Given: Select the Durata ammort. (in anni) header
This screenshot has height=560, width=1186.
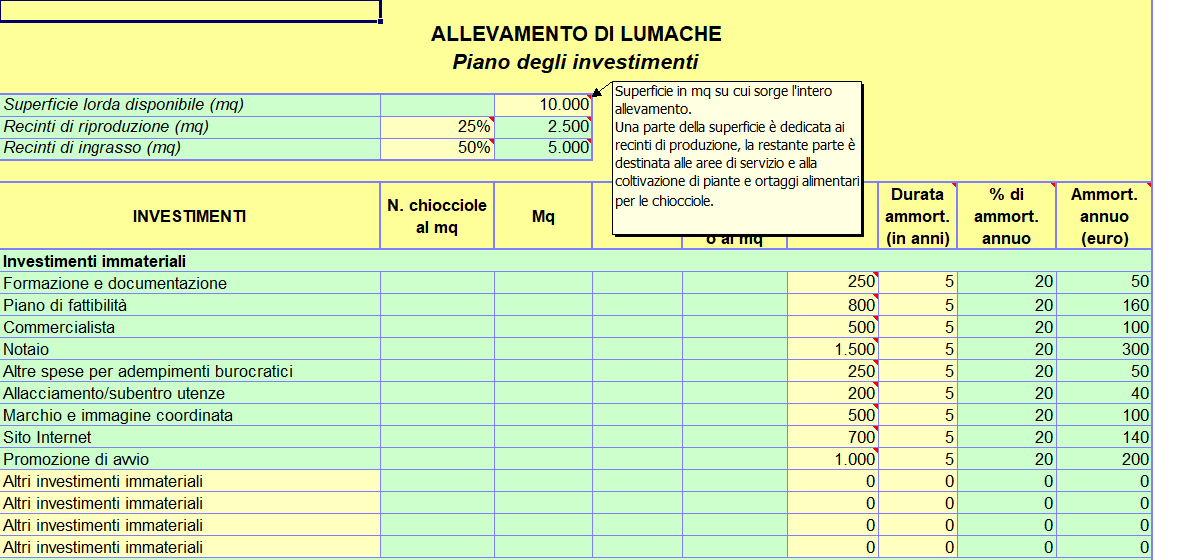Looking at the screenshot, I should coord(917,216).
